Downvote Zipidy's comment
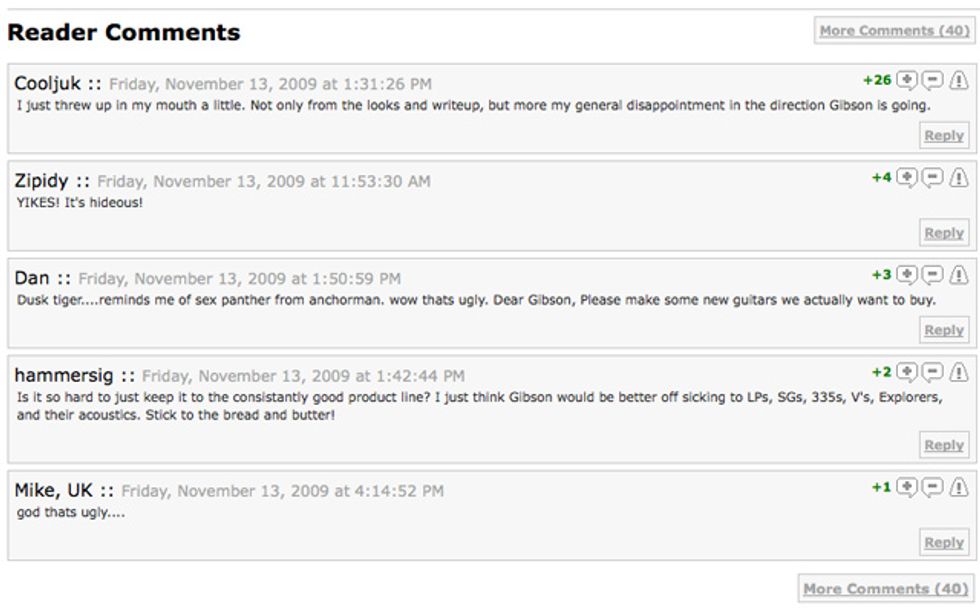This screenshot has height=608, width=980. (932, 178)
